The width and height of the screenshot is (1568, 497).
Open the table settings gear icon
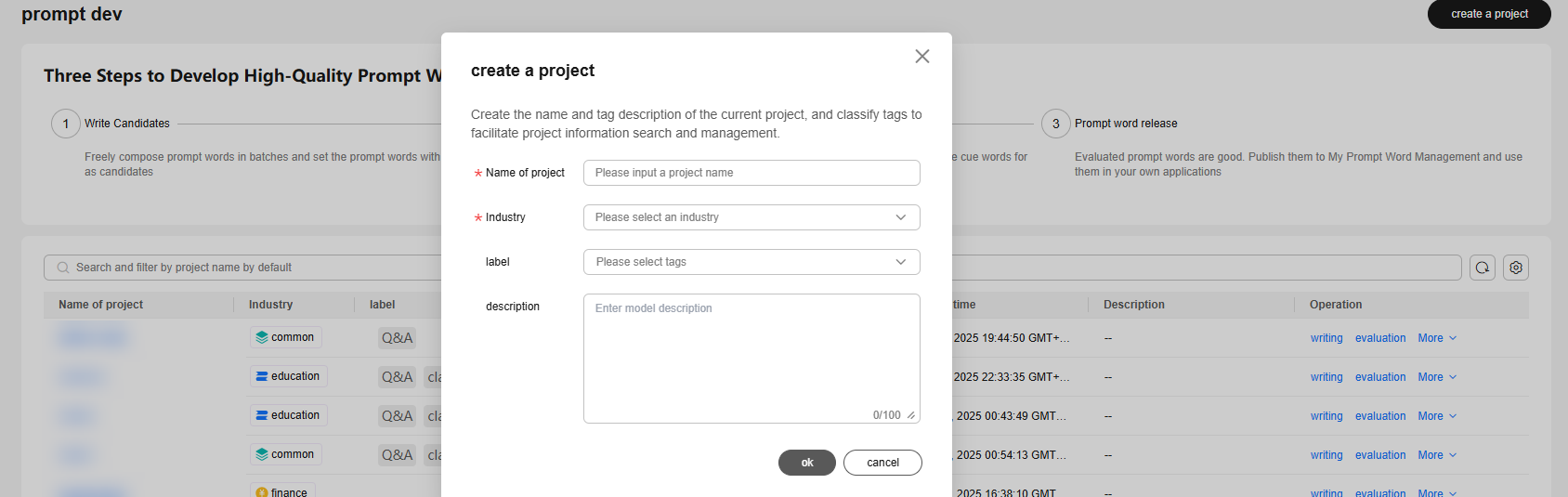click(1516, 268)
